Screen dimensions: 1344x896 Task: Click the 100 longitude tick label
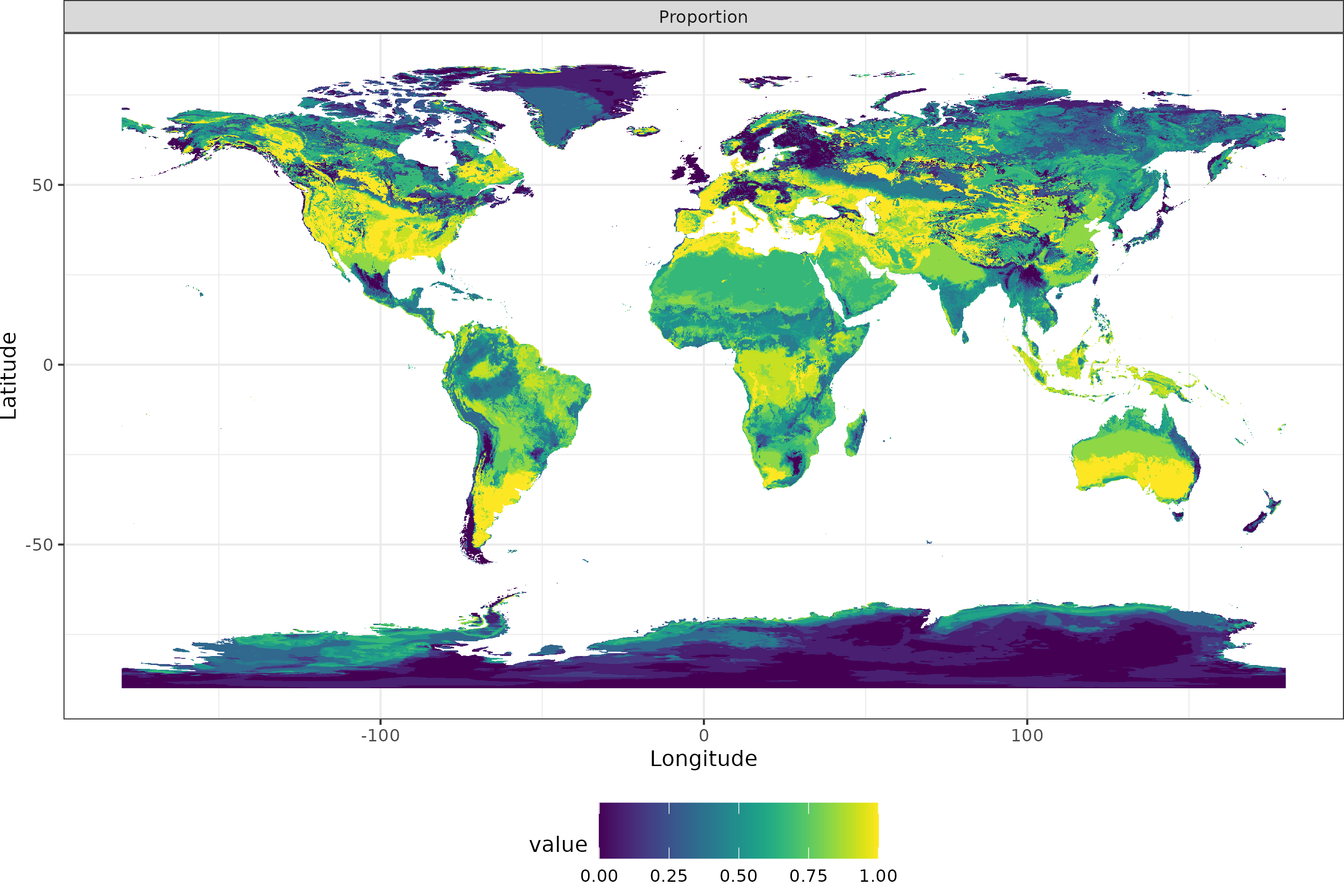tap(1026, 735)
